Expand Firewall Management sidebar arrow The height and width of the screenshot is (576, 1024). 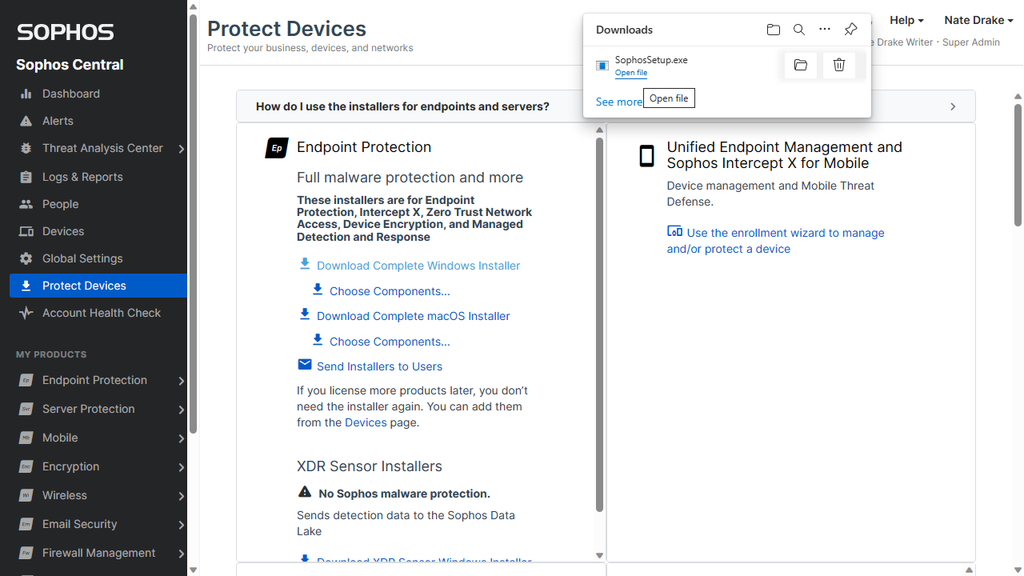coord(181,553)
